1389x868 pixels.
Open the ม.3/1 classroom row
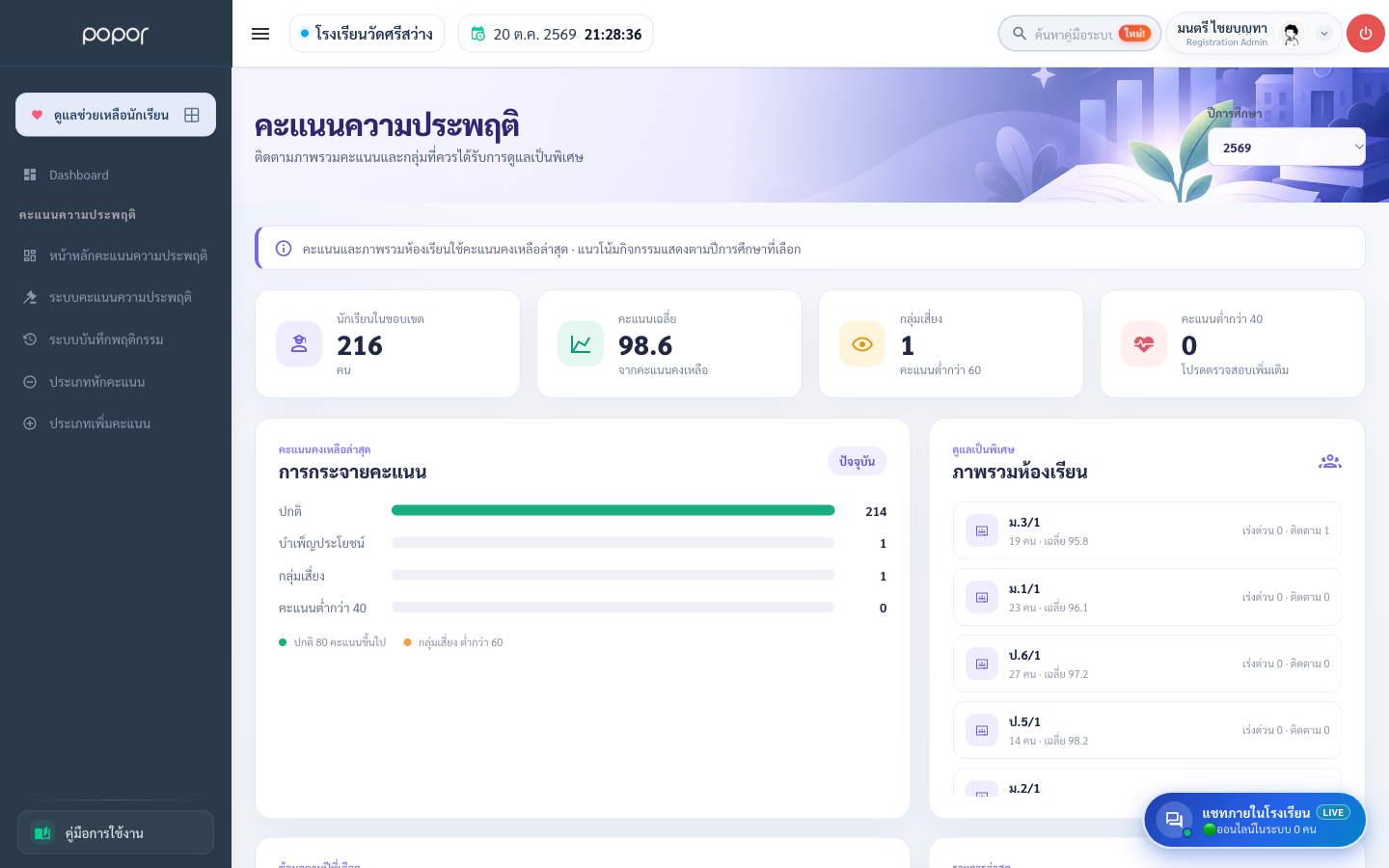[x=1147, y=530]
